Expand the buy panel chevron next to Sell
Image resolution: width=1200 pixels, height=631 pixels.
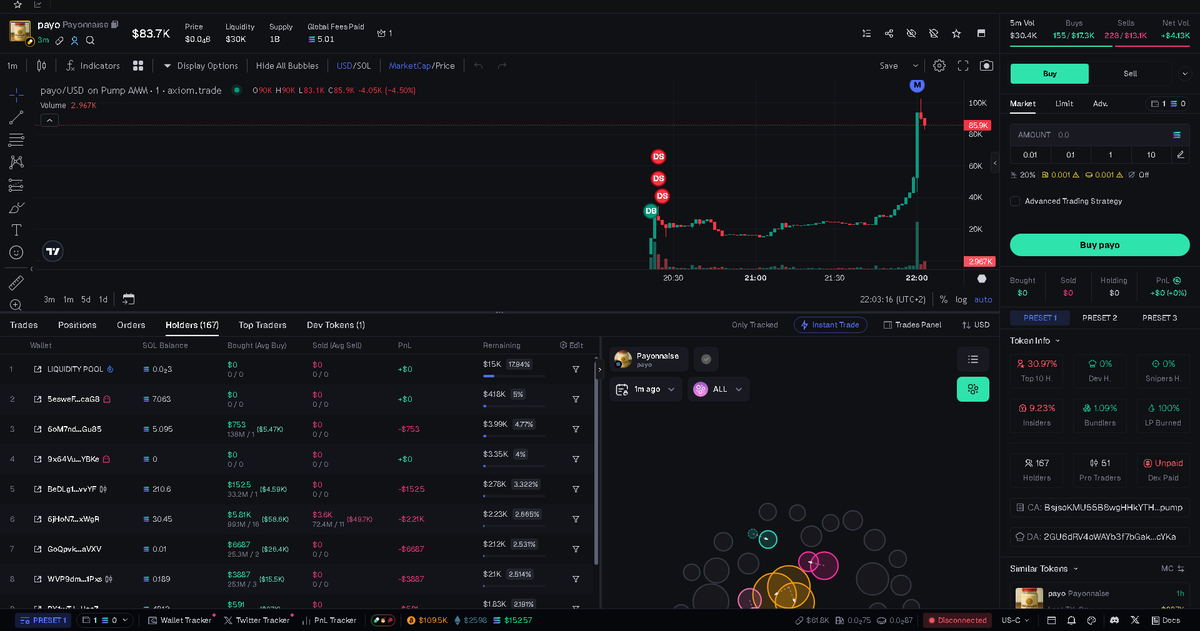pos(1183,73)
